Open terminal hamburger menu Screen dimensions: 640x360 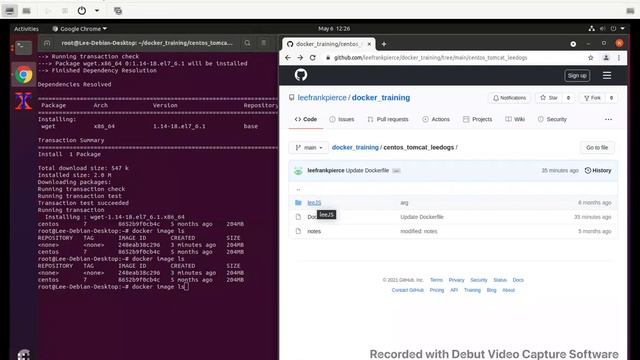[x=264, y=43]
